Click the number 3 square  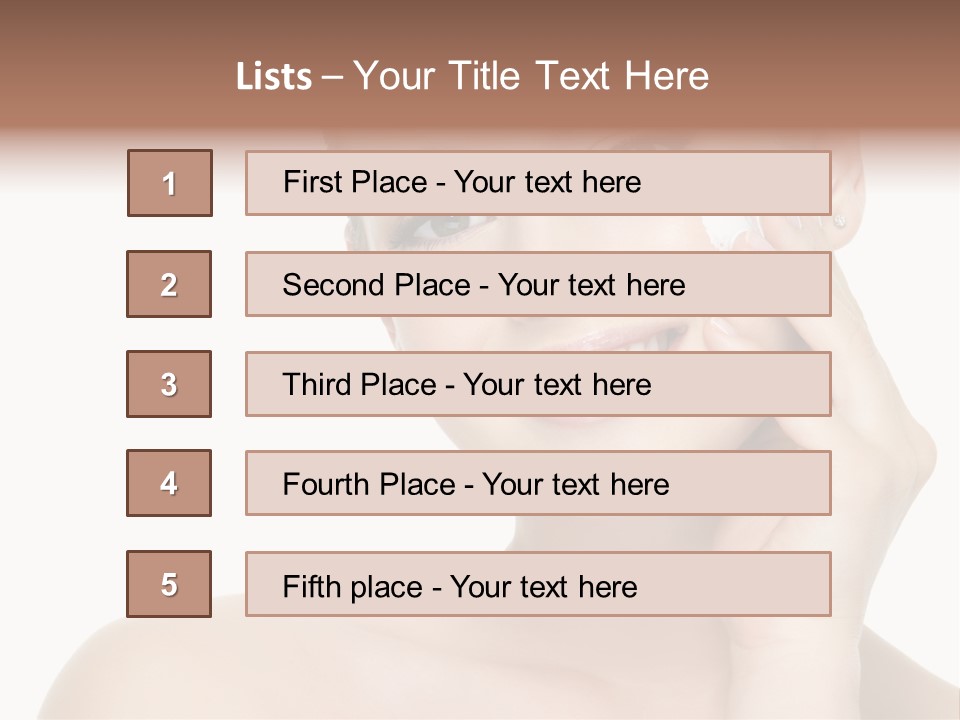point(169,384)
